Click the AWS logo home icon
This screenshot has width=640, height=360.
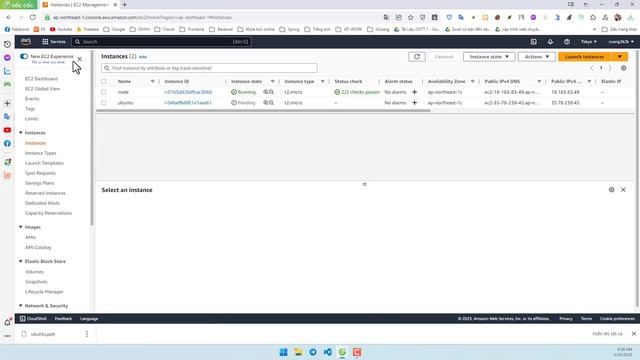26,42
